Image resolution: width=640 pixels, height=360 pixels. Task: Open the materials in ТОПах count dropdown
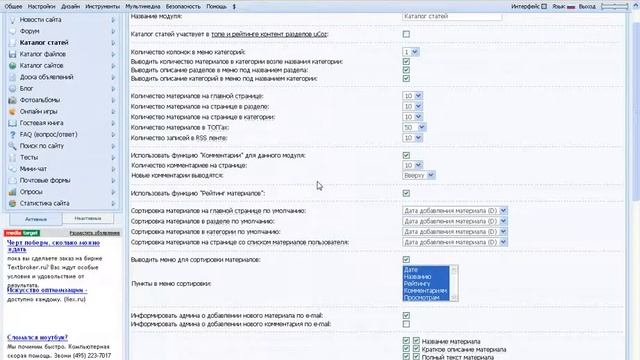(414, 127)
